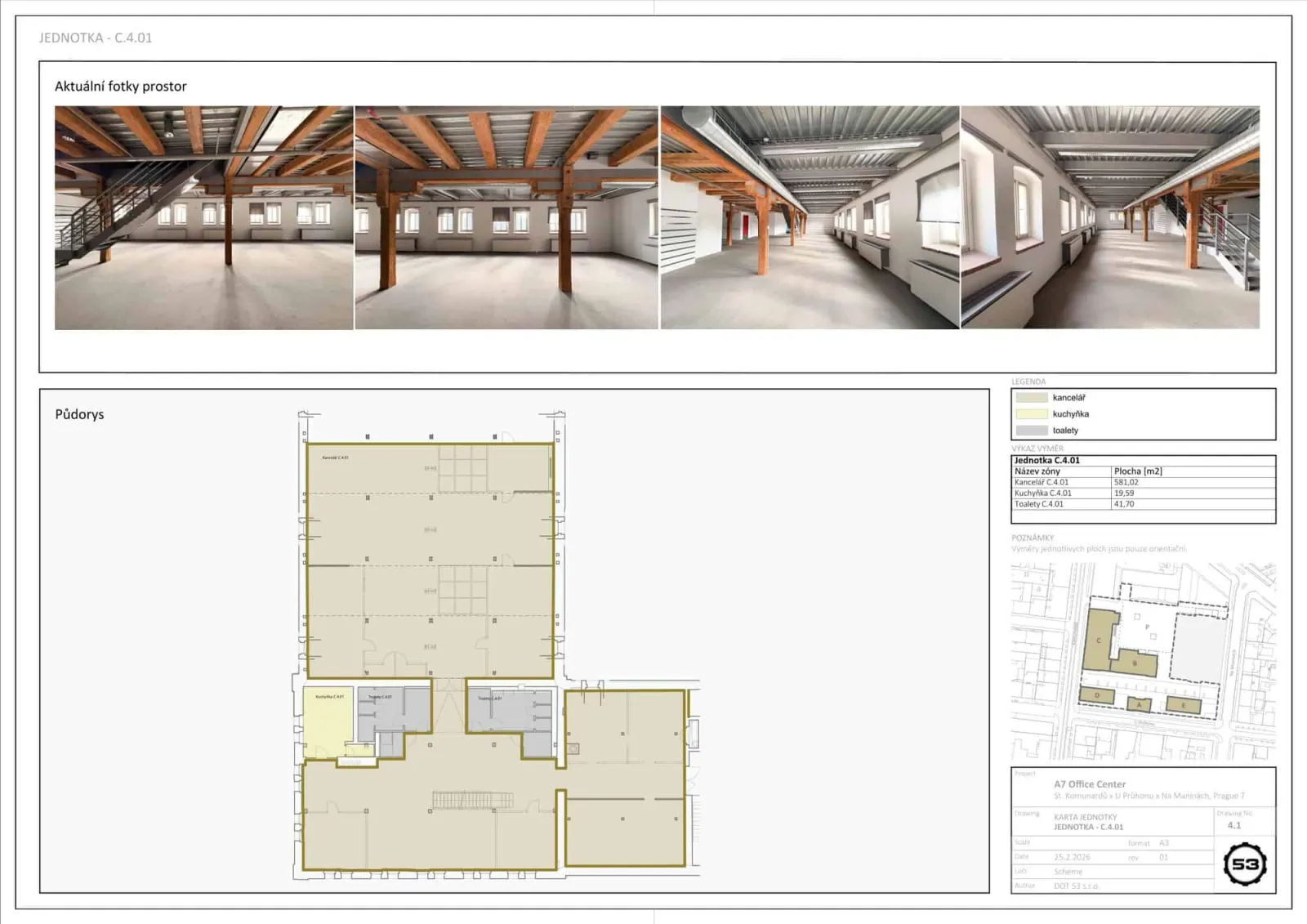Click the project address line mentioning Prague 7
This screenshot has height=924, width=1307.
1149,796
